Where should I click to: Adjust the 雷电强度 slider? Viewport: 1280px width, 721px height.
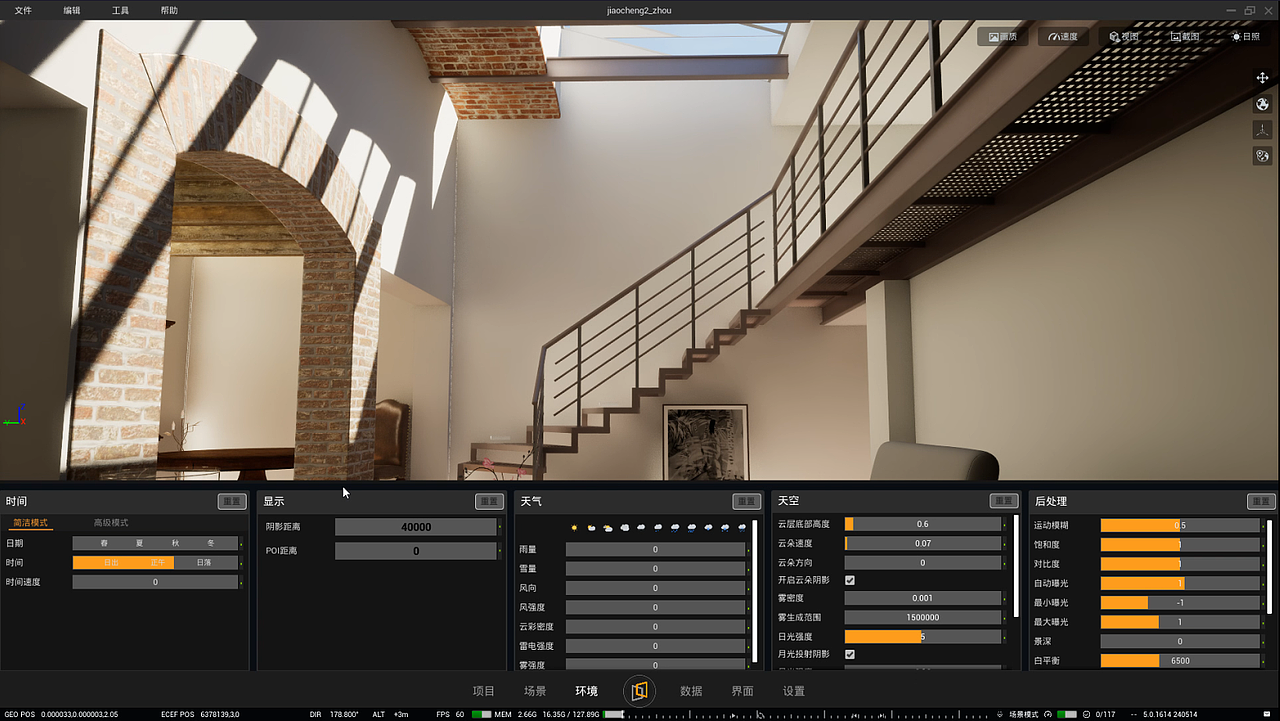[655, 646]
